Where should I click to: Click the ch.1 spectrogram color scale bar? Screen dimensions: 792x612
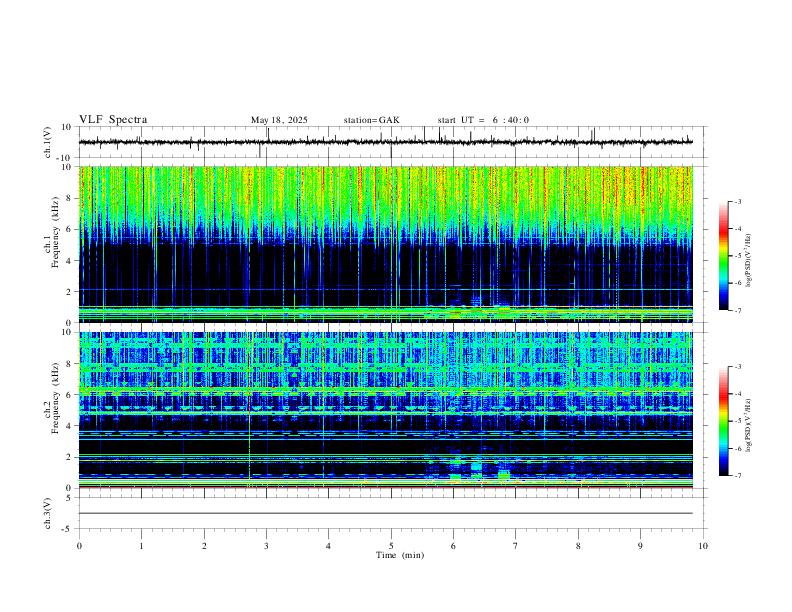(723, 256)
